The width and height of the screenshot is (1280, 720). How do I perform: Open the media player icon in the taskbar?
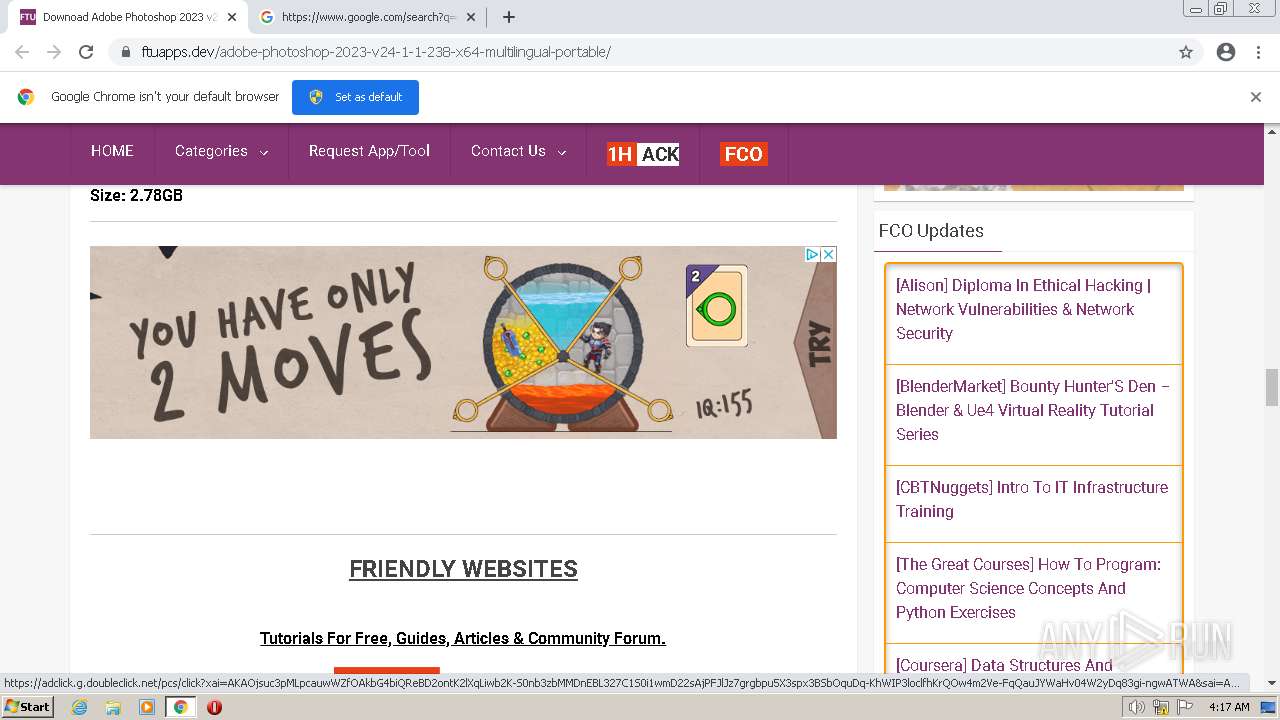point(147,707)
